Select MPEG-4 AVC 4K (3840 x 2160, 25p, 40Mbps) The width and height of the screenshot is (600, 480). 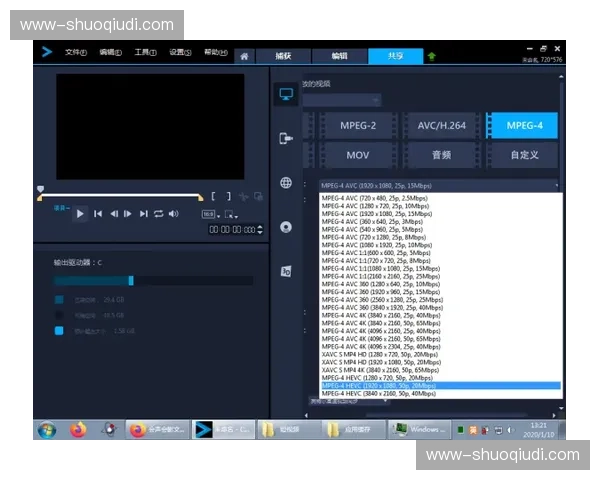[440, 315]
